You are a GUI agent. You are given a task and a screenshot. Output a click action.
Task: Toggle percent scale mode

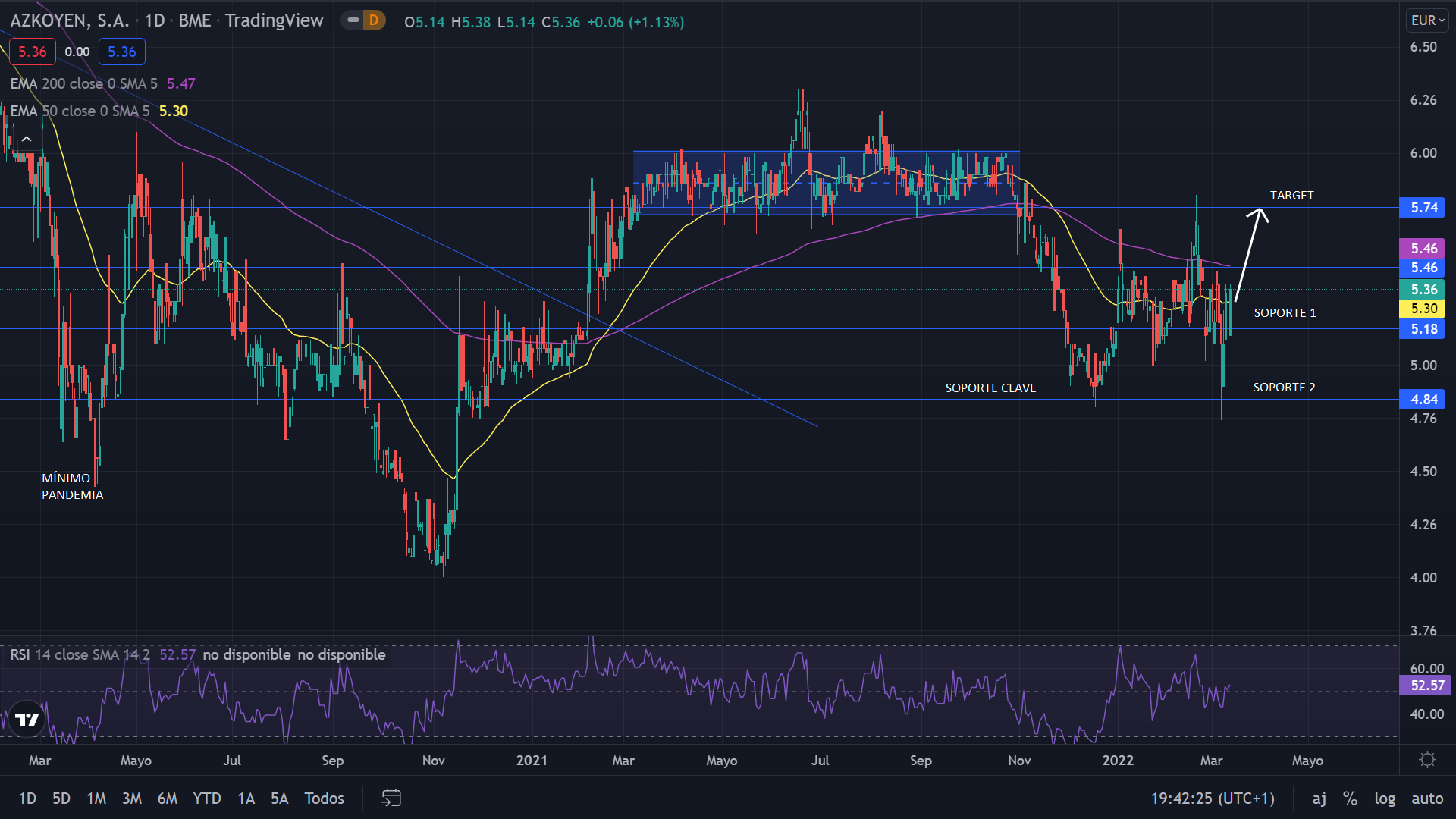tap(1350, 798)
